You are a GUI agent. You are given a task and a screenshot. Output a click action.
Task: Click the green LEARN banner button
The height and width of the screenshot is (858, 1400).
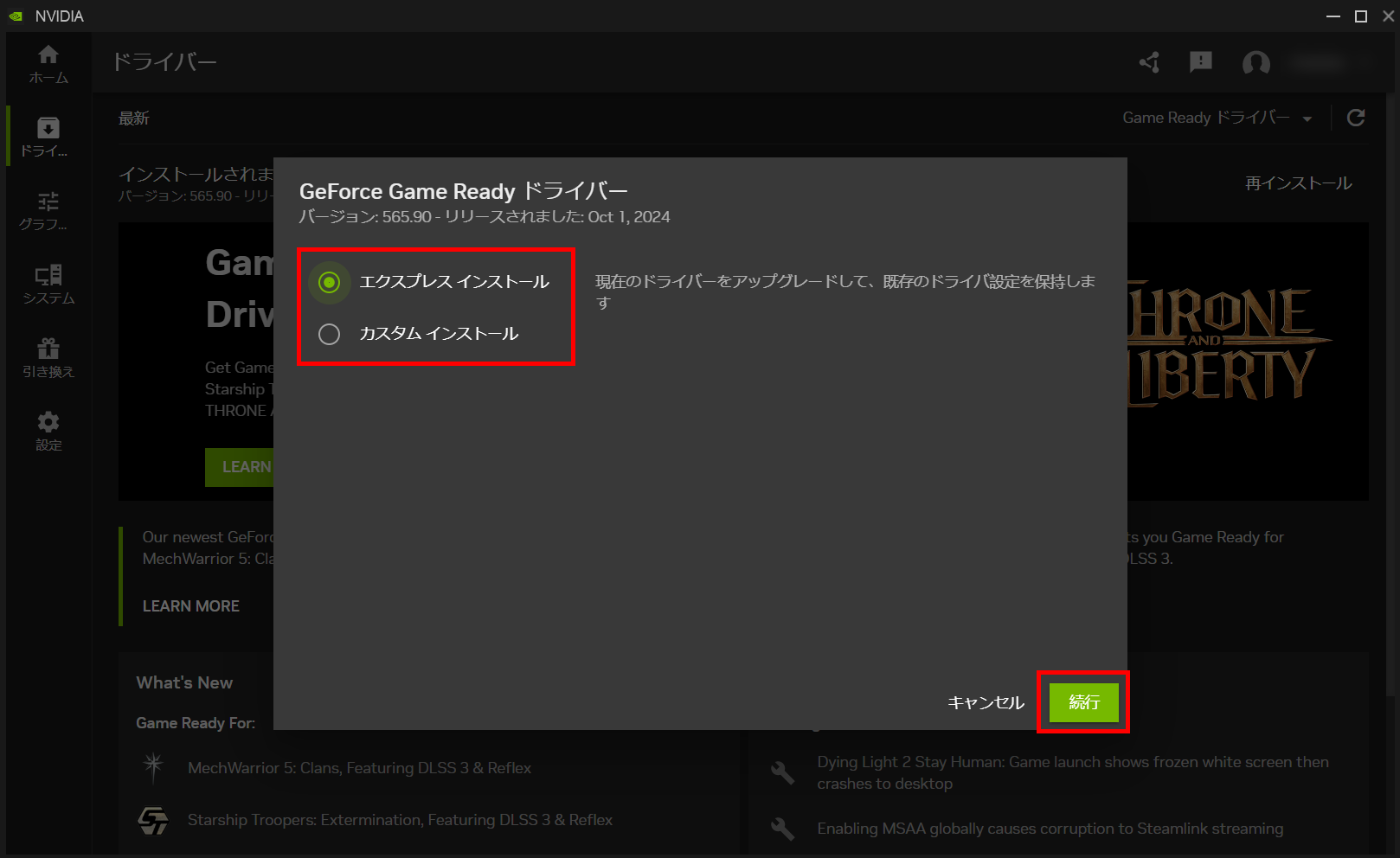(x=240, y=467)
